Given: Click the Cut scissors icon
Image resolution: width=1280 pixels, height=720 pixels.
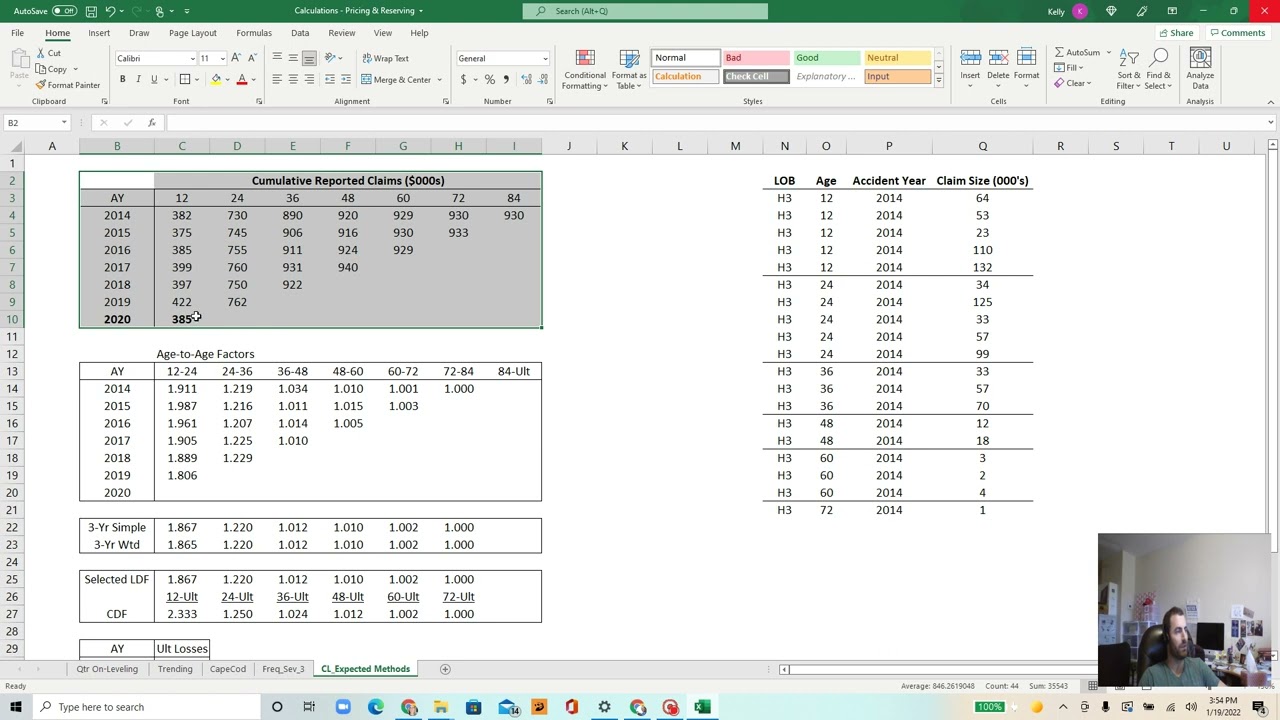Looking at the screenshot, I should 41,53.
